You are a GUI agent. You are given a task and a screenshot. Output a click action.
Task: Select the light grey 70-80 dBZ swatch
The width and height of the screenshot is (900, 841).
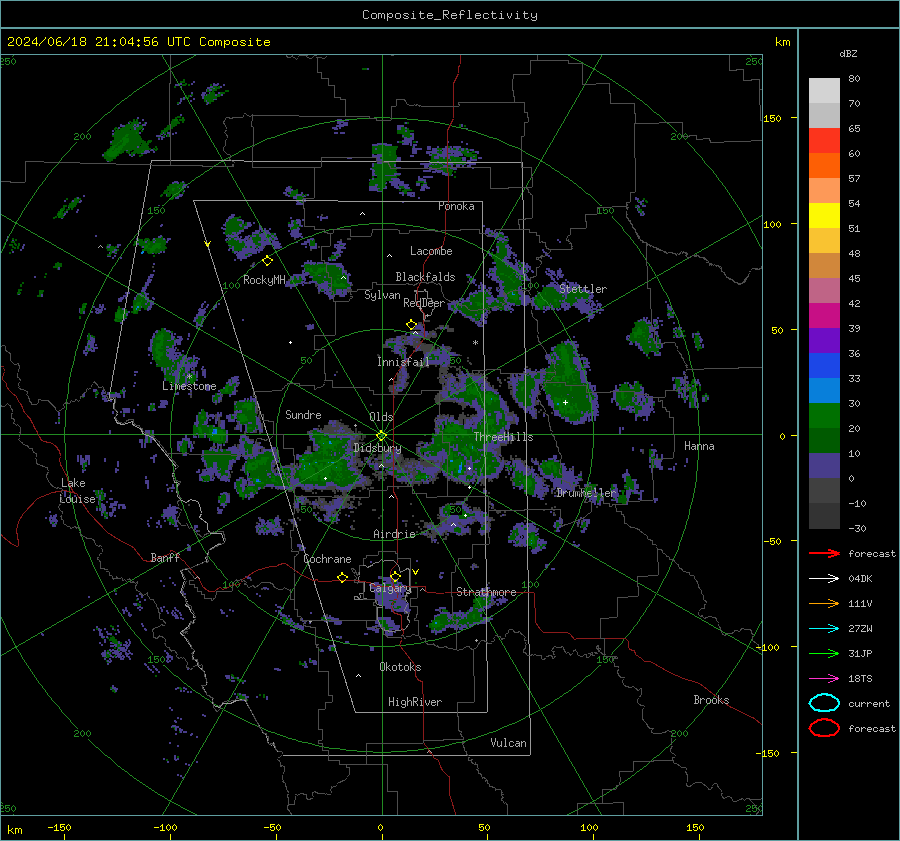[824, 91]
